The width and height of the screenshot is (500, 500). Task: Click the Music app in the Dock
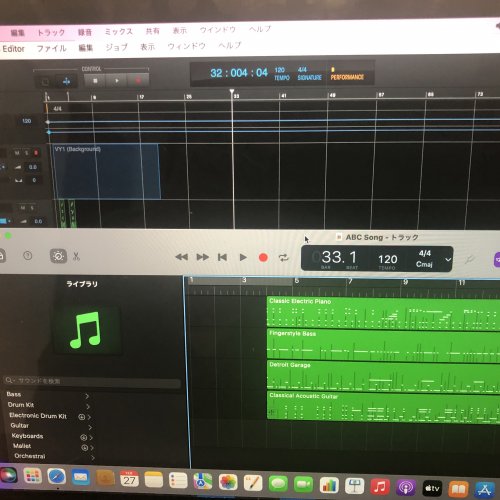click(x=380, y=487)
